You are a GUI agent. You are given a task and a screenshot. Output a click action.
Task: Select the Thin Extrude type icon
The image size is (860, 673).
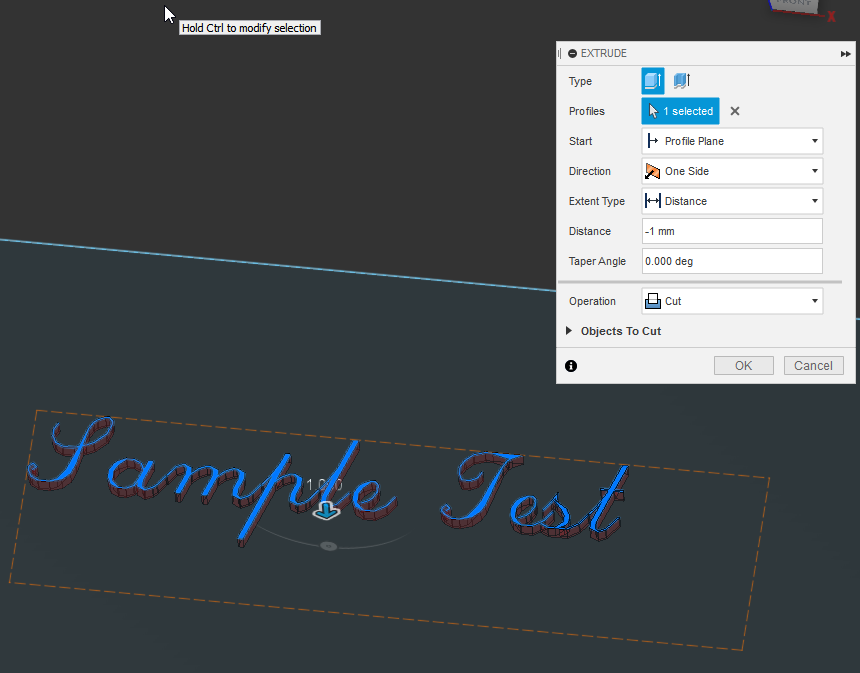683,81
